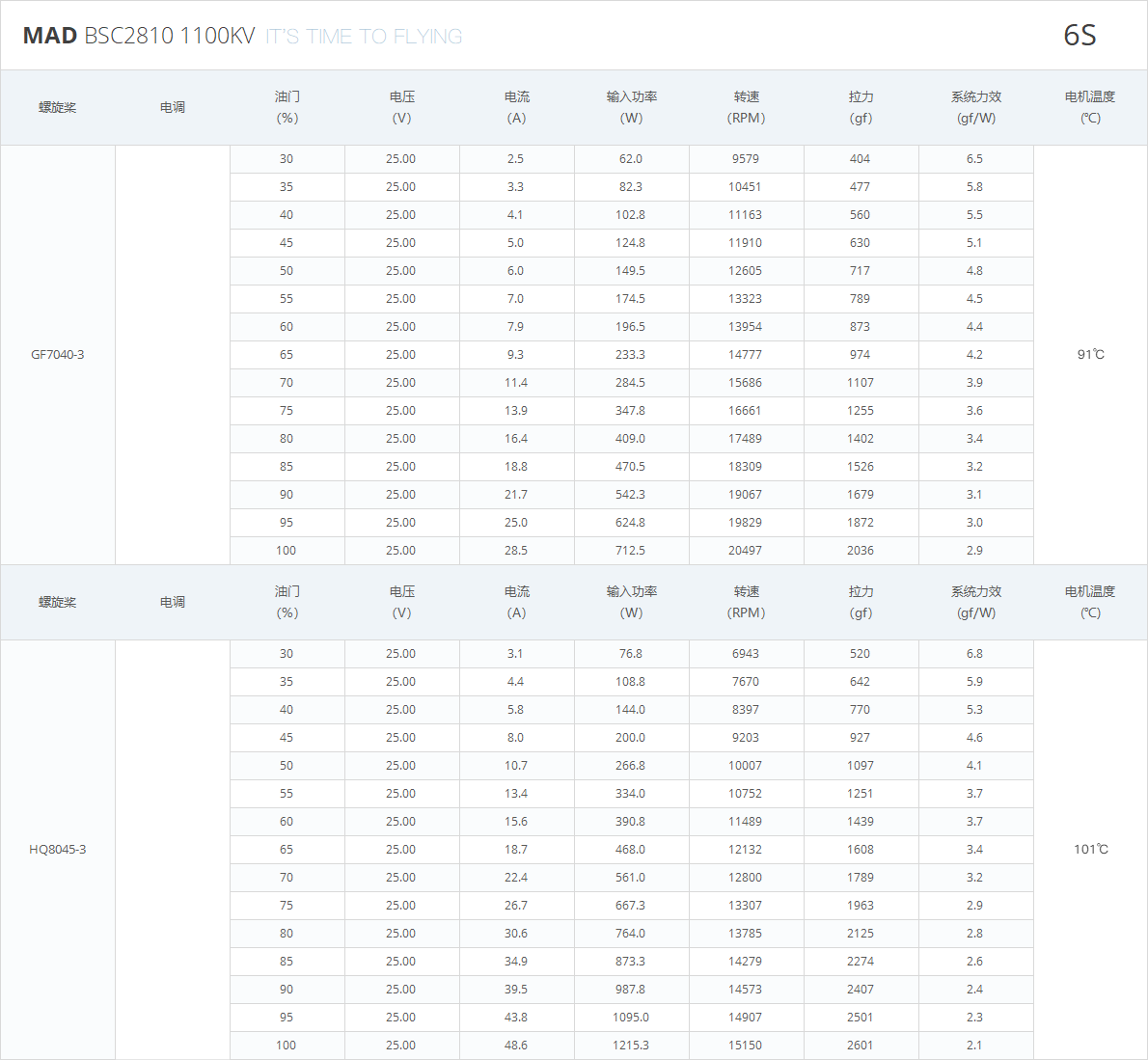
Task: Select the 390.8 power cell
Action: (630, 822)
